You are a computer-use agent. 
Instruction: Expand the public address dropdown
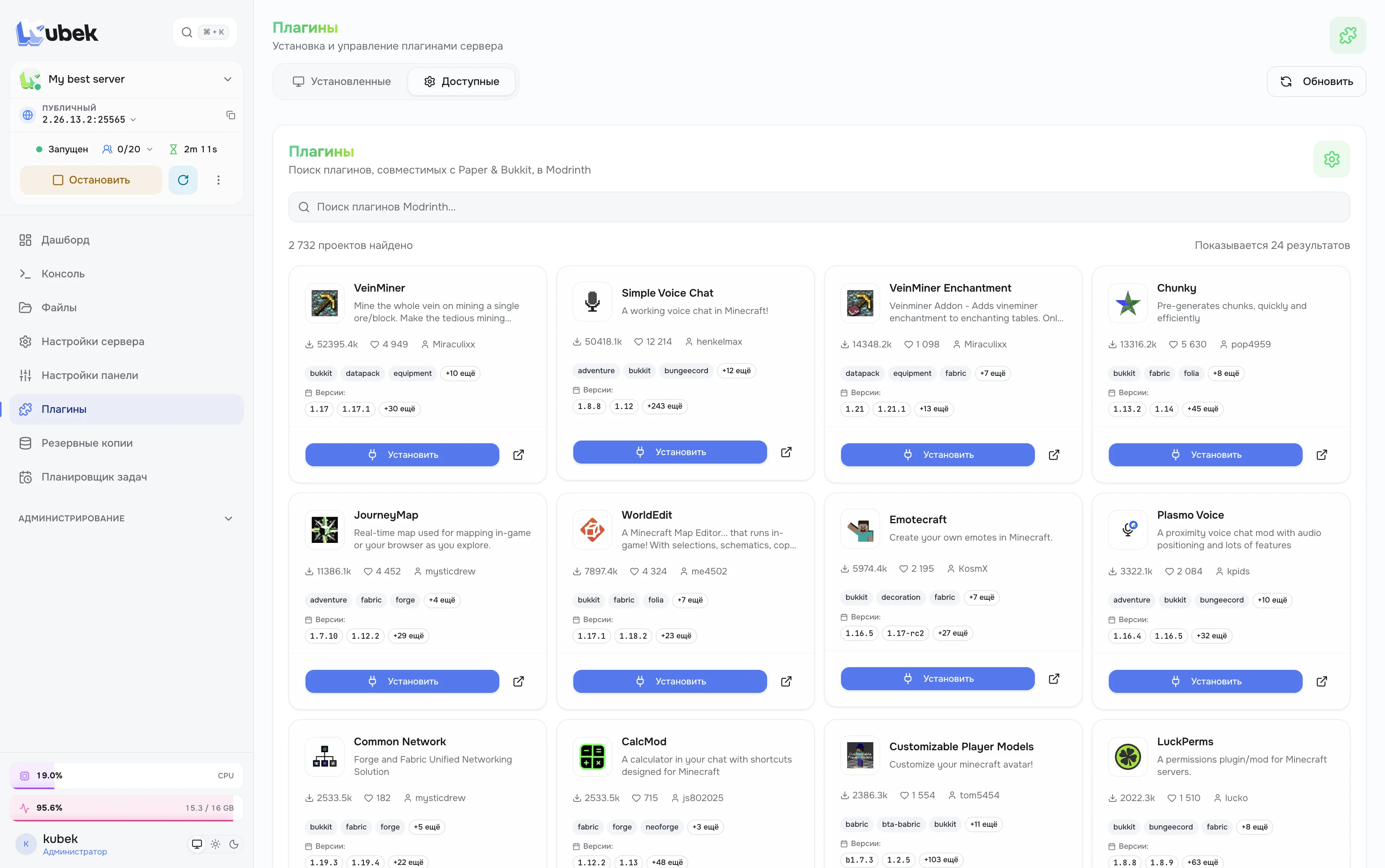(x=133, y=120)
